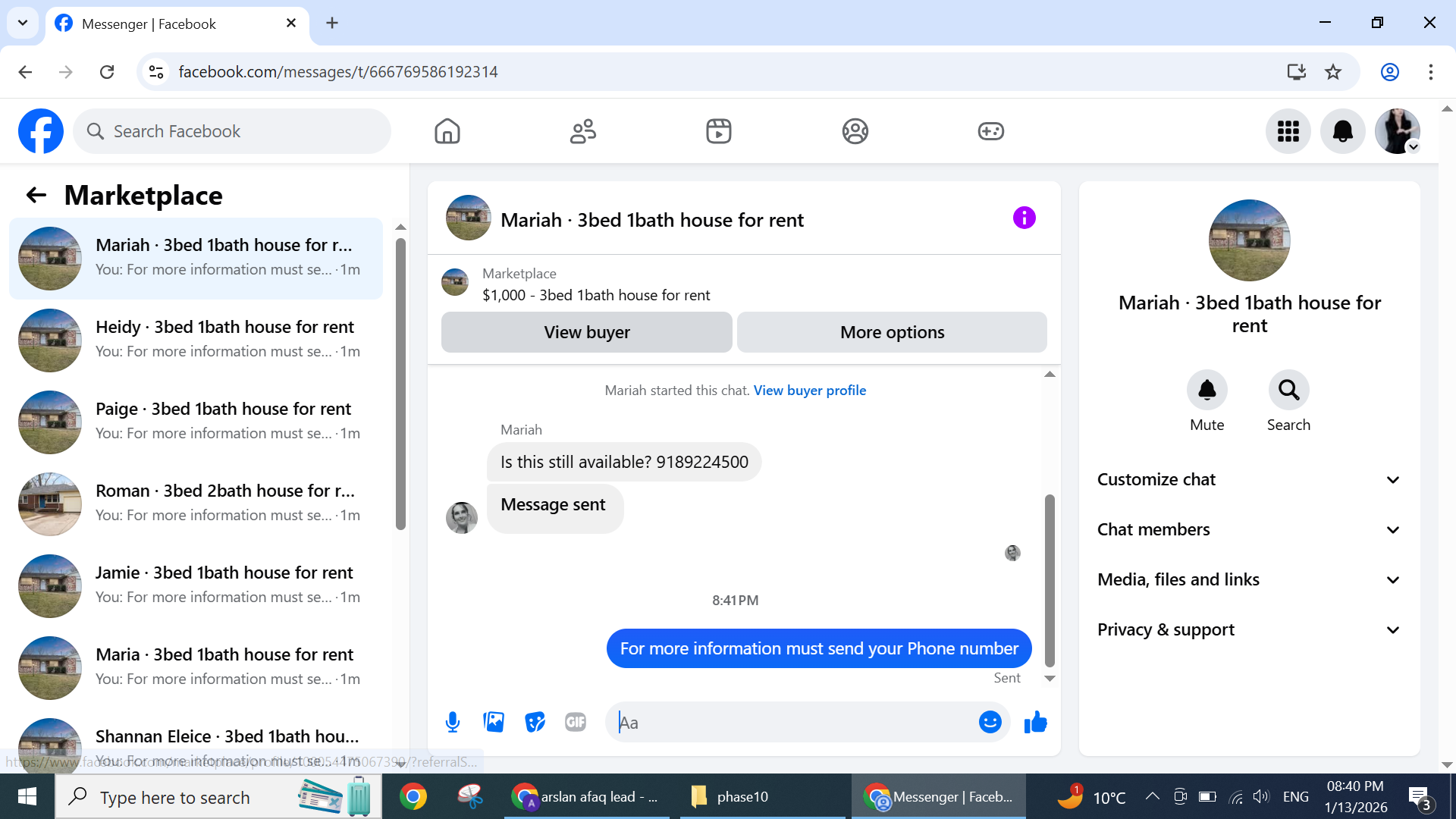1456x819 pixels.
Task: Open the View buyer profile link
Action: 809,391
